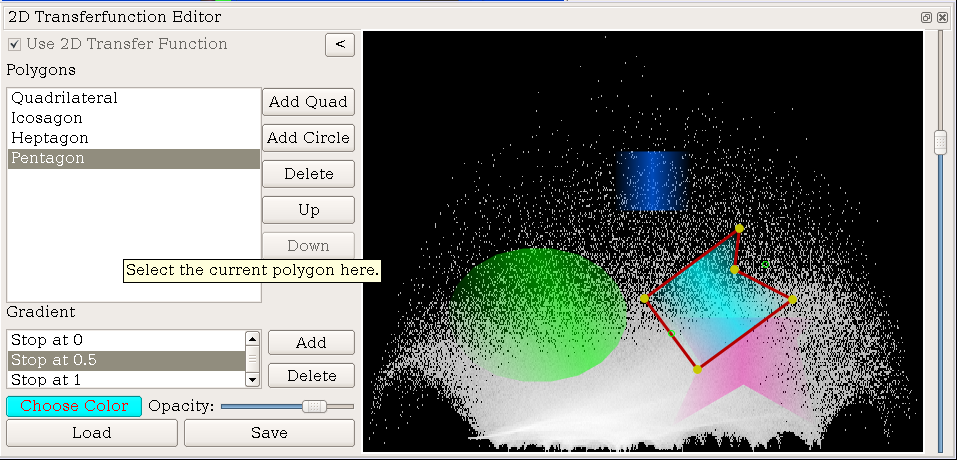Click the green gradient handle outside pentagon

(x=765, y=264)
